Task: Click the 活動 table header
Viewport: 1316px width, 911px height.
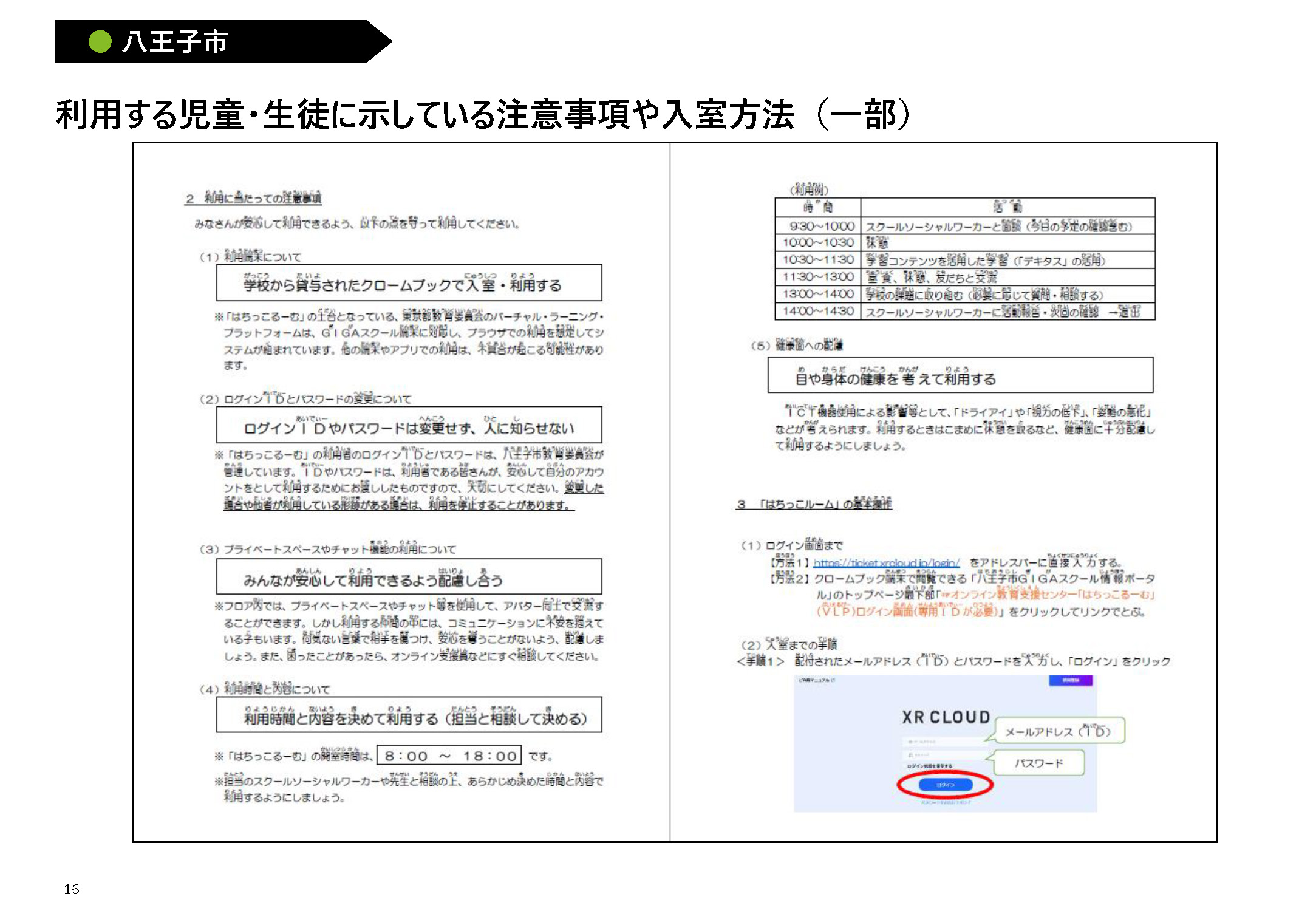Action: (1007, 207)
